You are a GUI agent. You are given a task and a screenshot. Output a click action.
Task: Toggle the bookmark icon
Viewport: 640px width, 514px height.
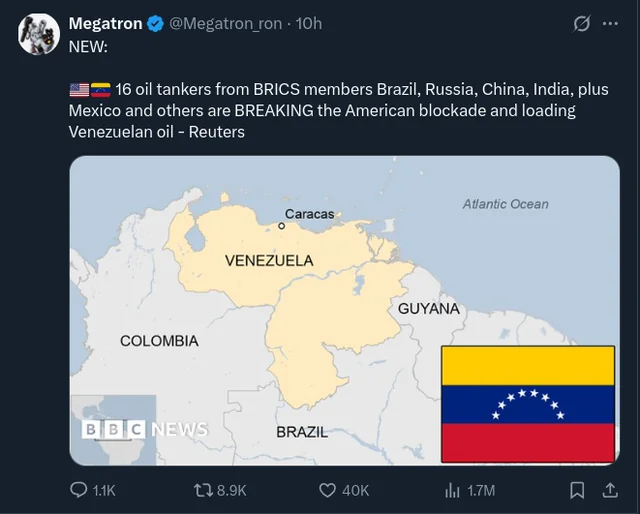tap(577, 490)
